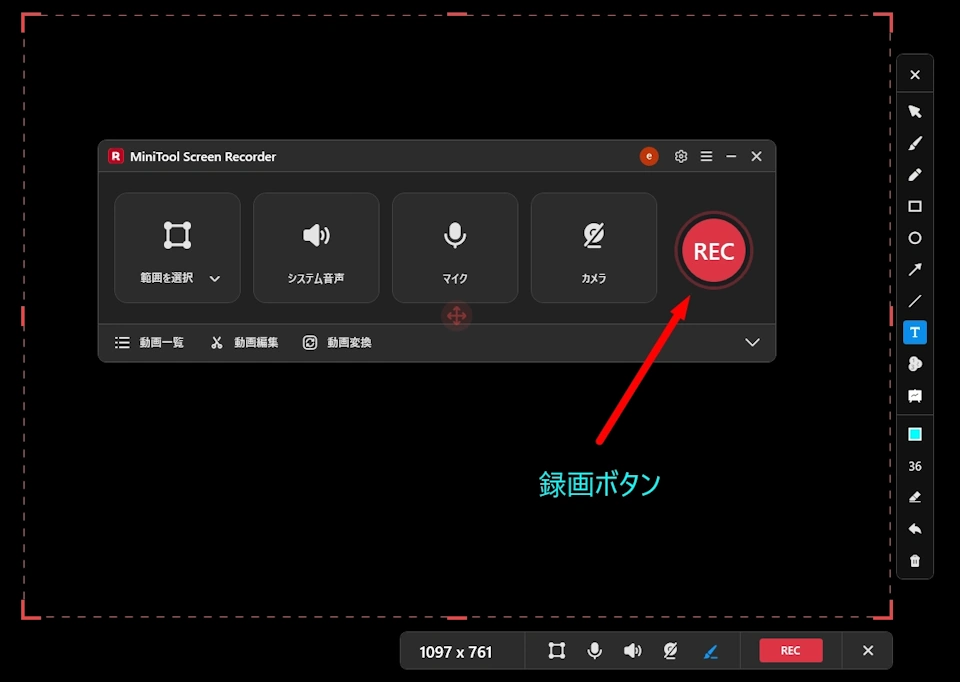Enable the カメラ webcam option
Viewport: 960px width, 682px height.
click(x=594, y=247)
